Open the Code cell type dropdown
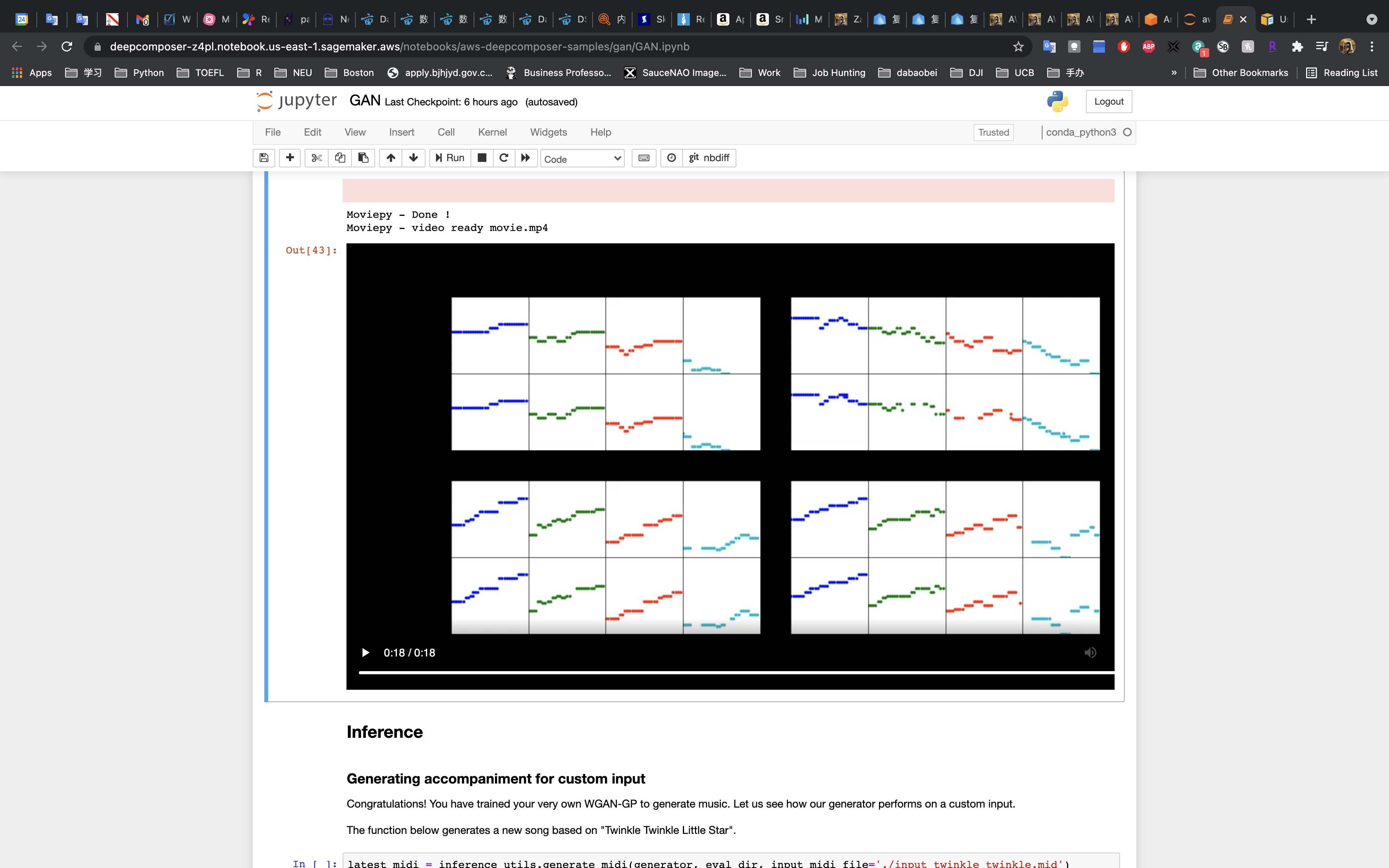 (582, 159)
